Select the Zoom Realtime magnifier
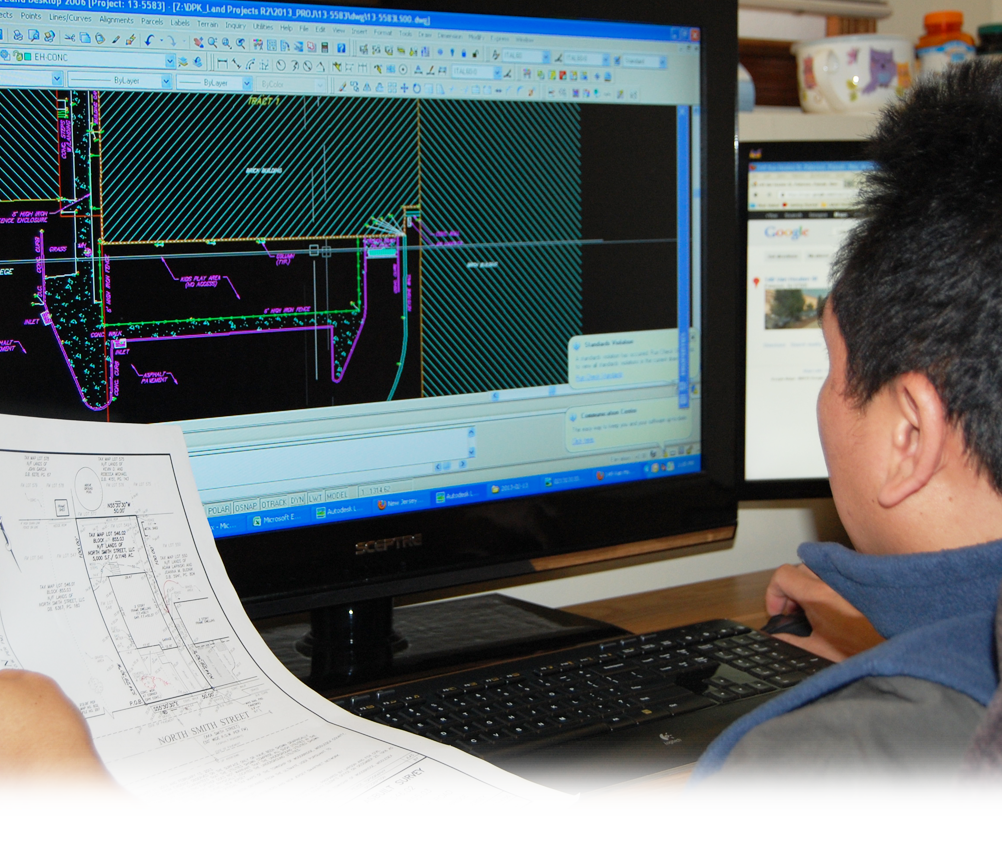Screen dimensions: 1002x857 click(212, 42)
